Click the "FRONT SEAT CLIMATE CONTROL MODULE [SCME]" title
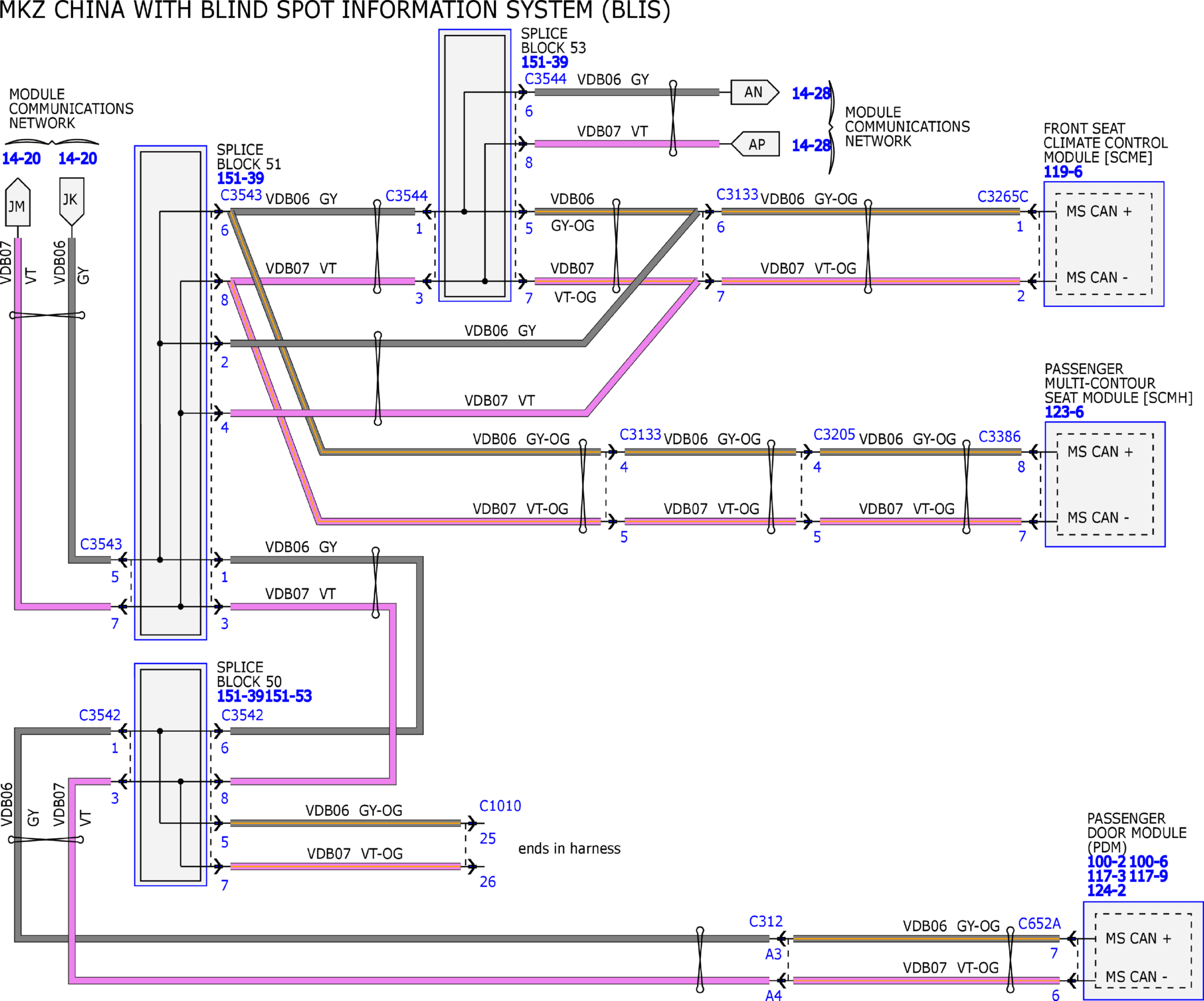Image resolution: width=1204 pixels, height=1001 pixels. [1106, 143]
